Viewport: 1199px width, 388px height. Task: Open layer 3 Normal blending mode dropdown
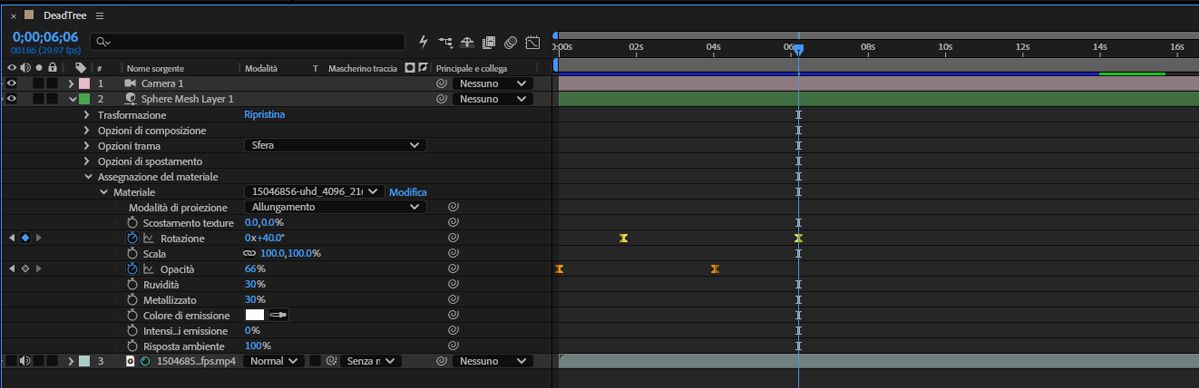tap(274, 361)
